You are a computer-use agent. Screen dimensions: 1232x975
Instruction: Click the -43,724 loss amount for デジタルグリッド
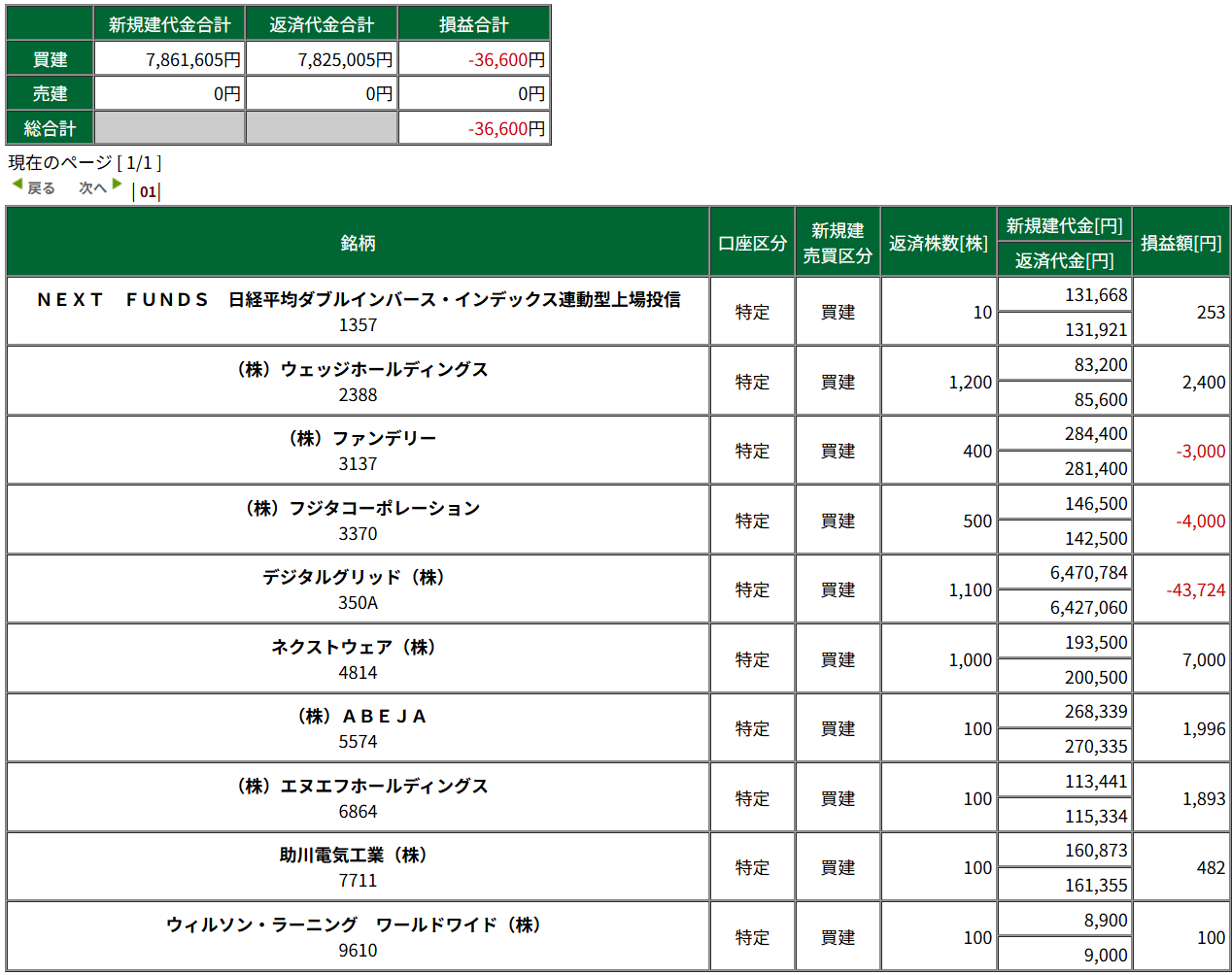pyautogui.click(x=1195, y=590)
